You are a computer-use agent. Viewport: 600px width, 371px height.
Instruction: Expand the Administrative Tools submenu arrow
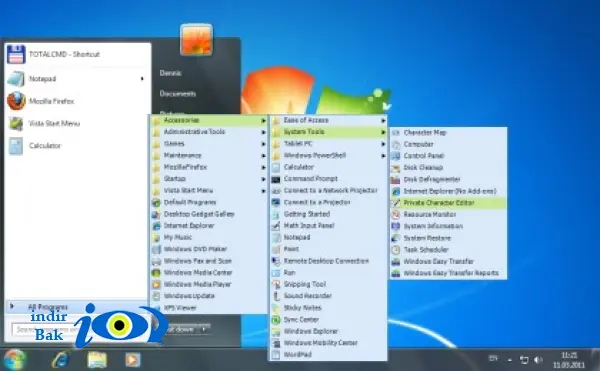click(x=263, y=132)
